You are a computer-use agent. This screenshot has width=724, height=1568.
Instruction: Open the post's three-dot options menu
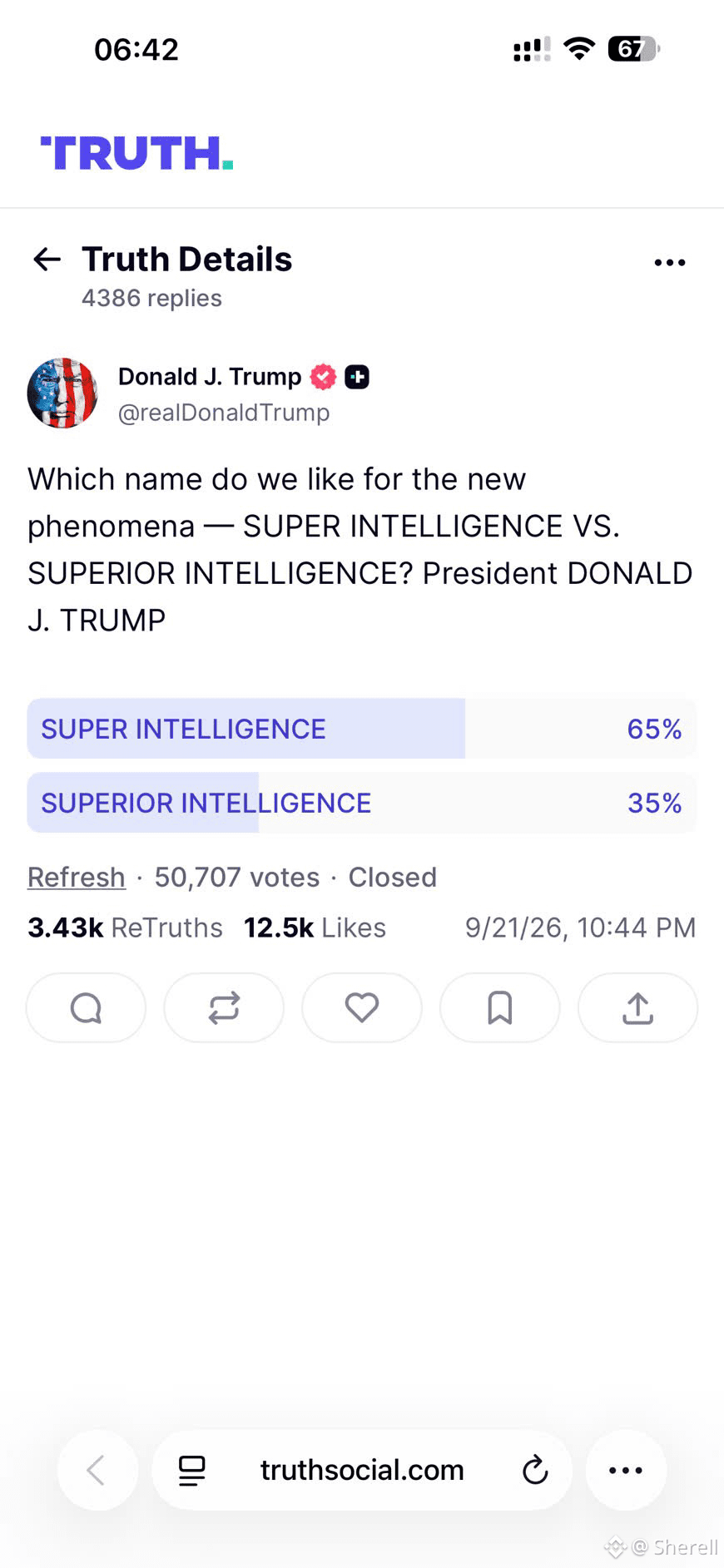tap(670, 263)
